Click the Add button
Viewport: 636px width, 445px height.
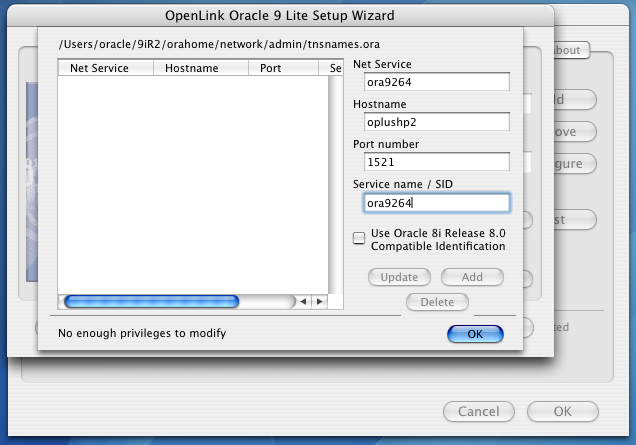point(472,277)
